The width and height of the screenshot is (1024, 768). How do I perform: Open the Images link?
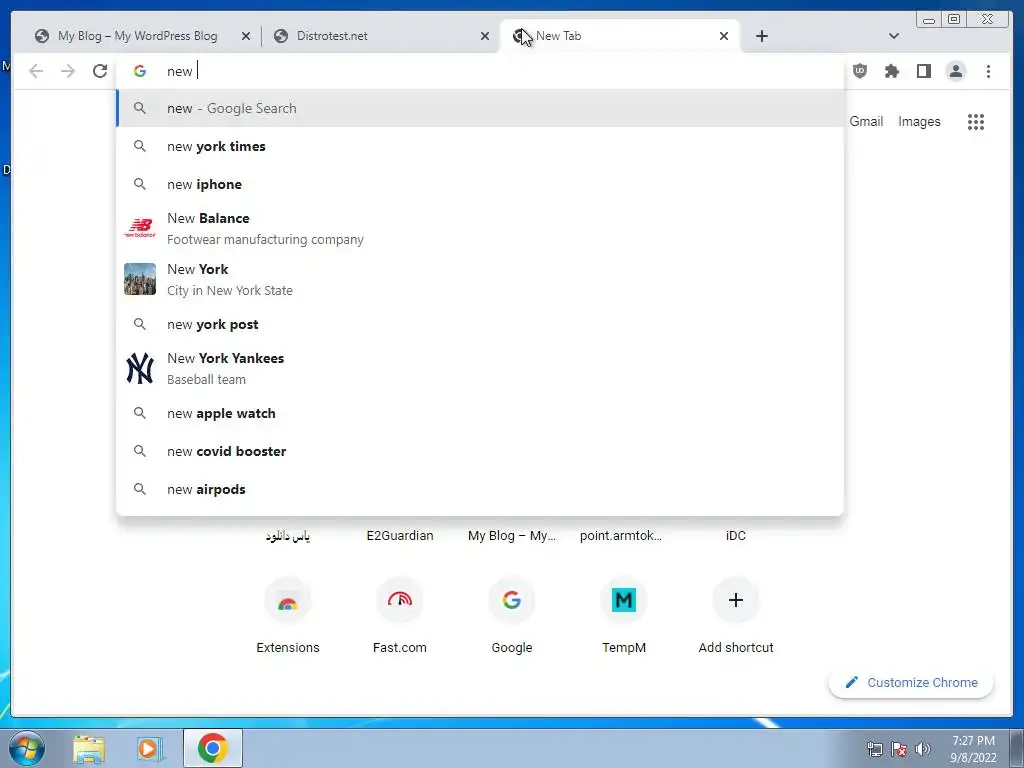919,121
